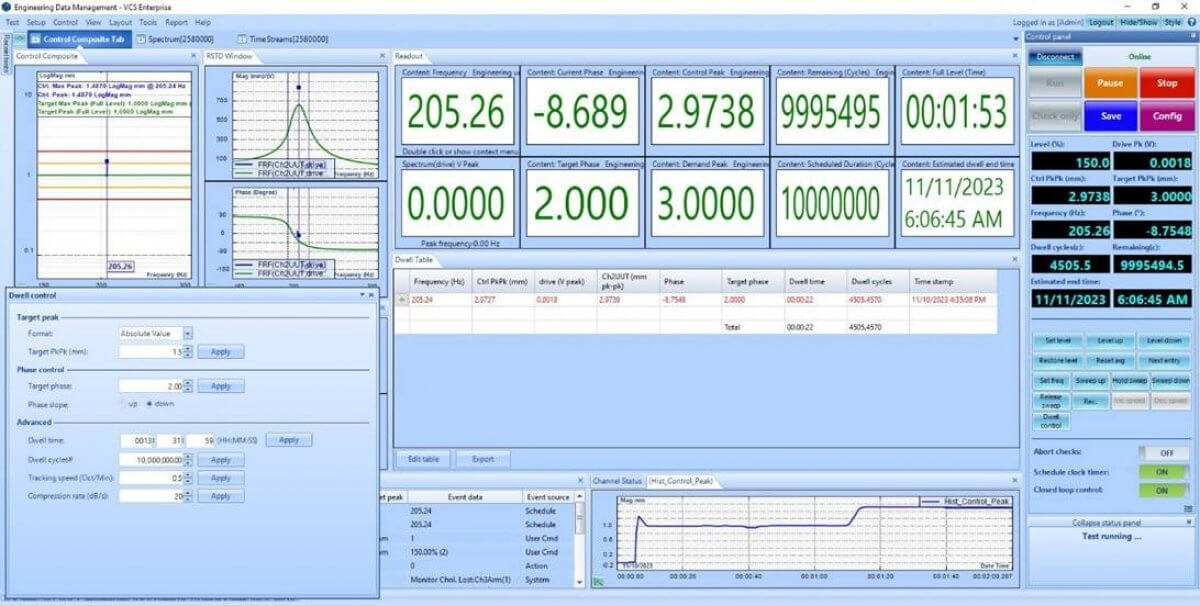1200x606 pixels.
Task: Click the Level up button
Action: point(1110,341)
